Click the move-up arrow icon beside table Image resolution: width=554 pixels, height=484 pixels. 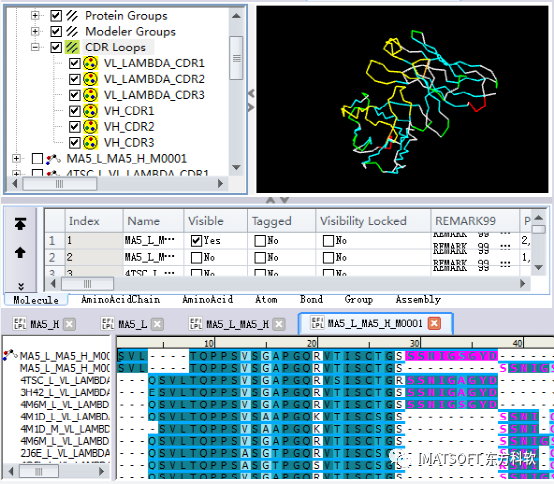(x=20, y=253)
